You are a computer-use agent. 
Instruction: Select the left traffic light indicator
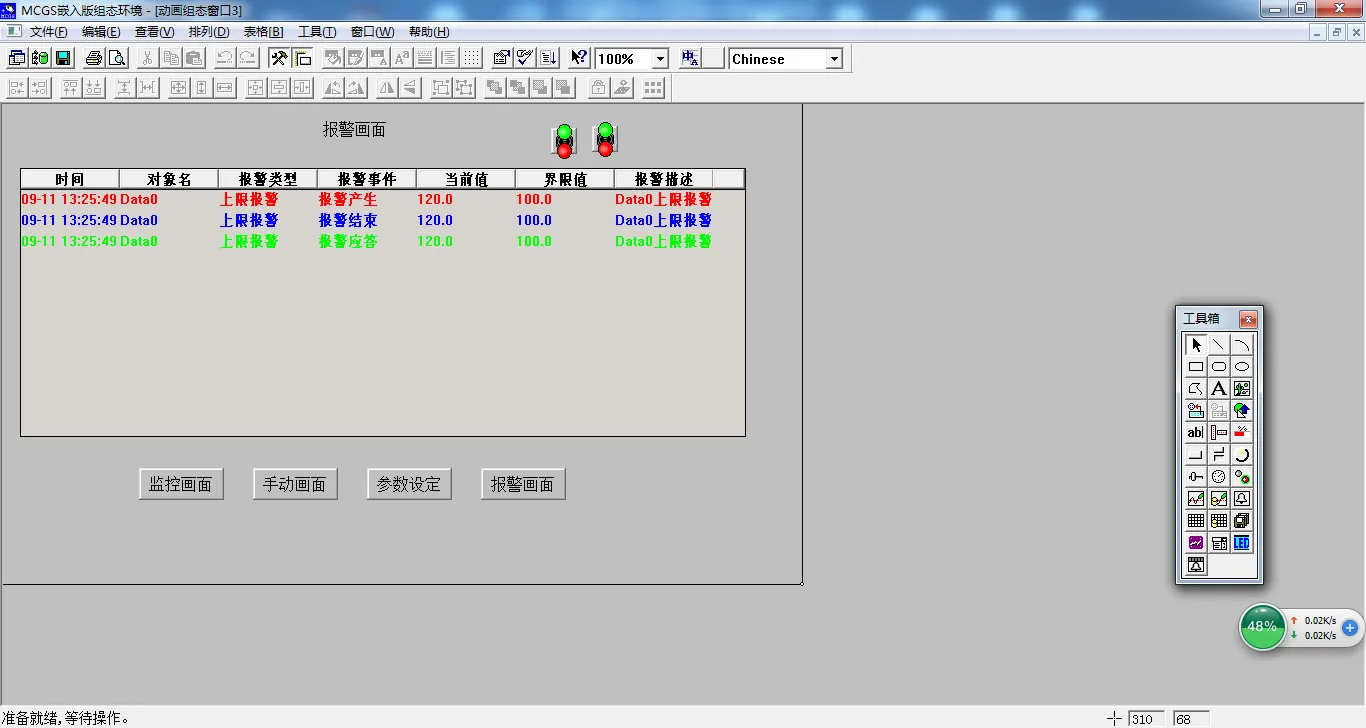point(564,141)
